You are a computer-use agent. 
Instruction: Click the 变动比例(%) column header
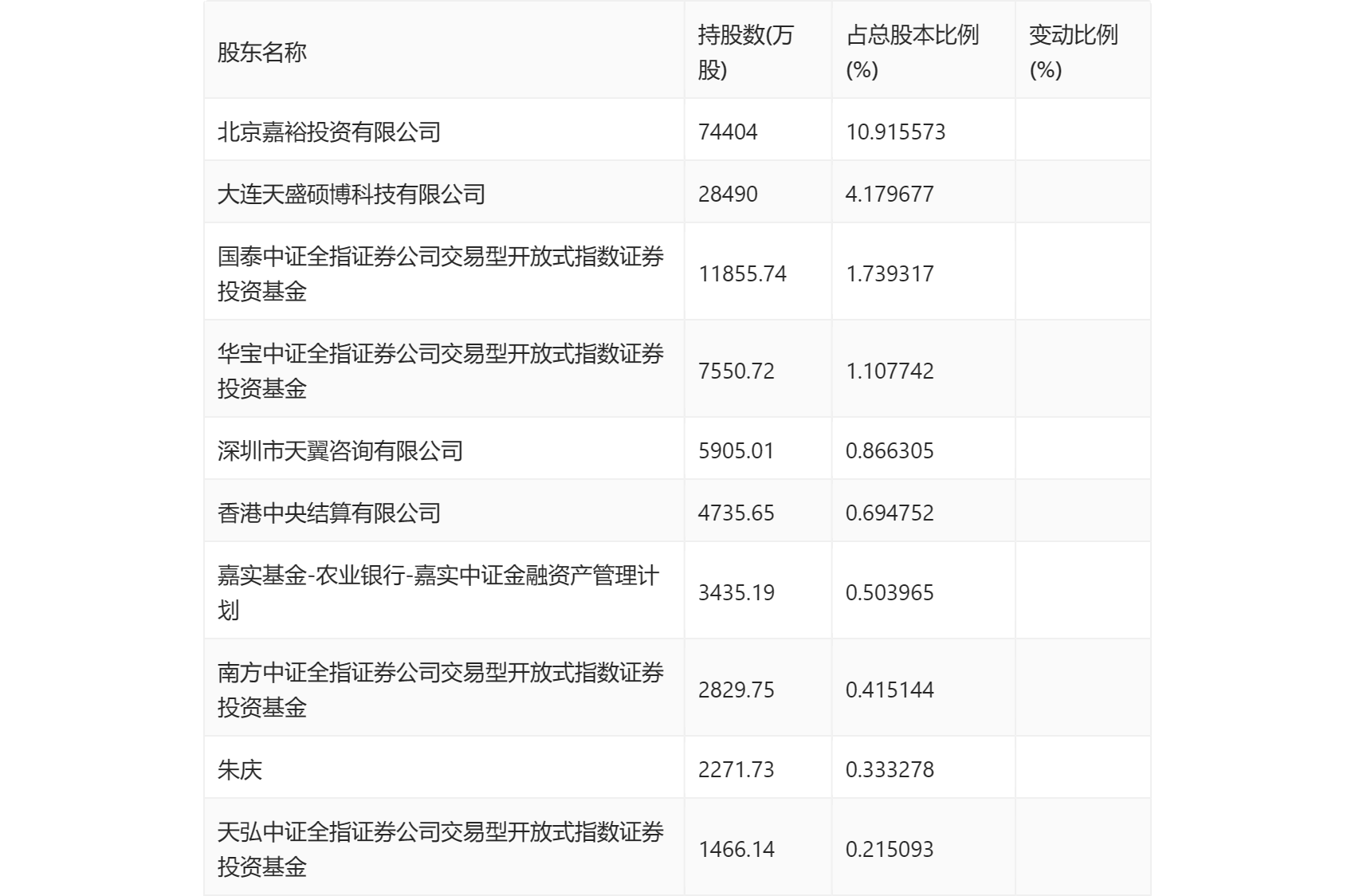pos(1073,53)
